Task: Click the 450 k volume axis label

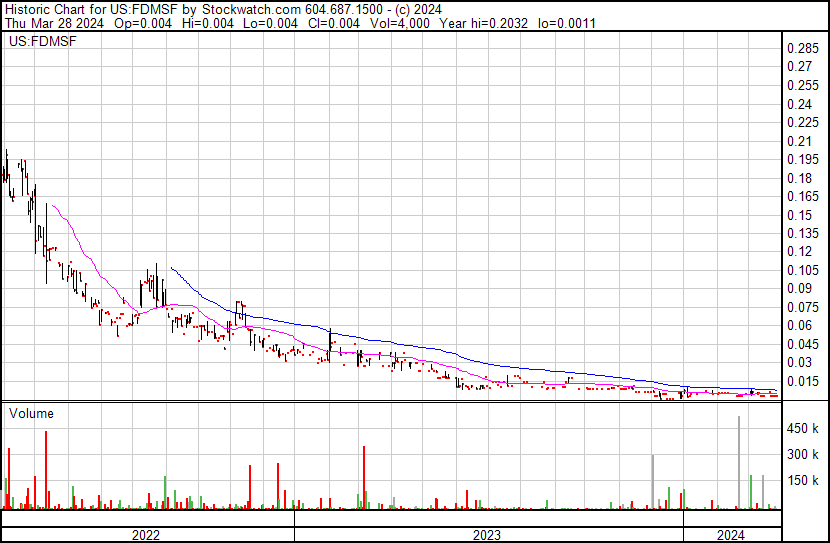Action: [803, 429]
